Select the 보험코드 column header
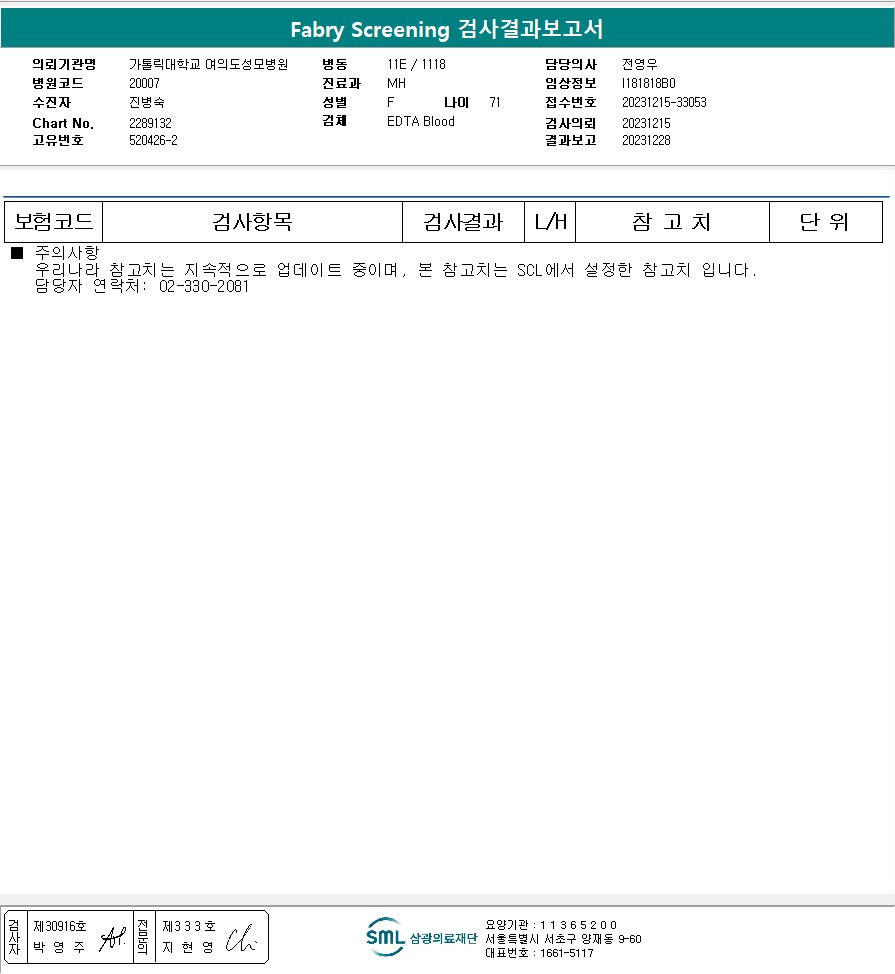Viewport: 895px width, 974px height. (x=53, y=222)
